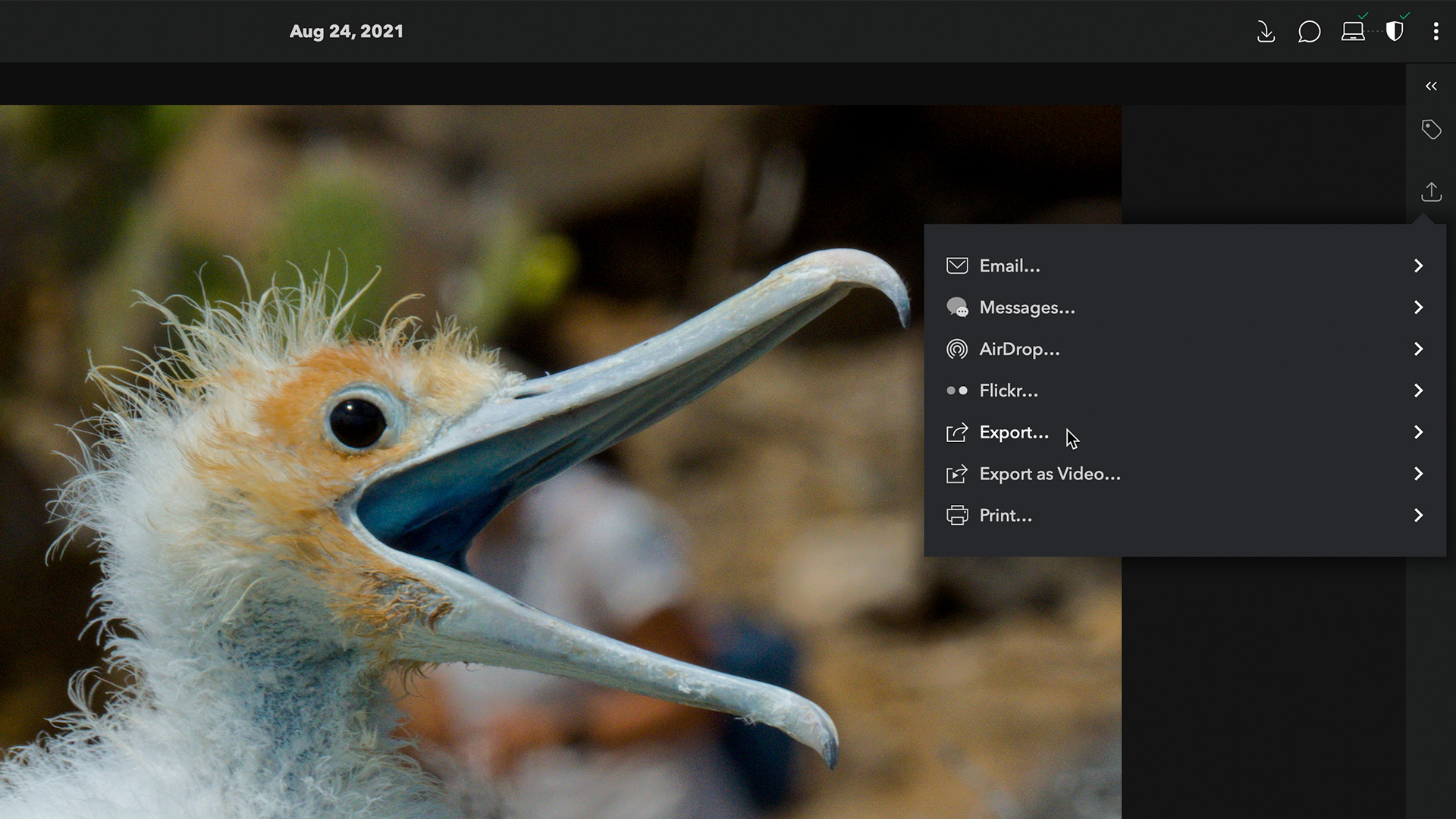Click the export arrow icon beside Export...
Image resolution: width=1456 pixels, height=819 pixels.
957,432
